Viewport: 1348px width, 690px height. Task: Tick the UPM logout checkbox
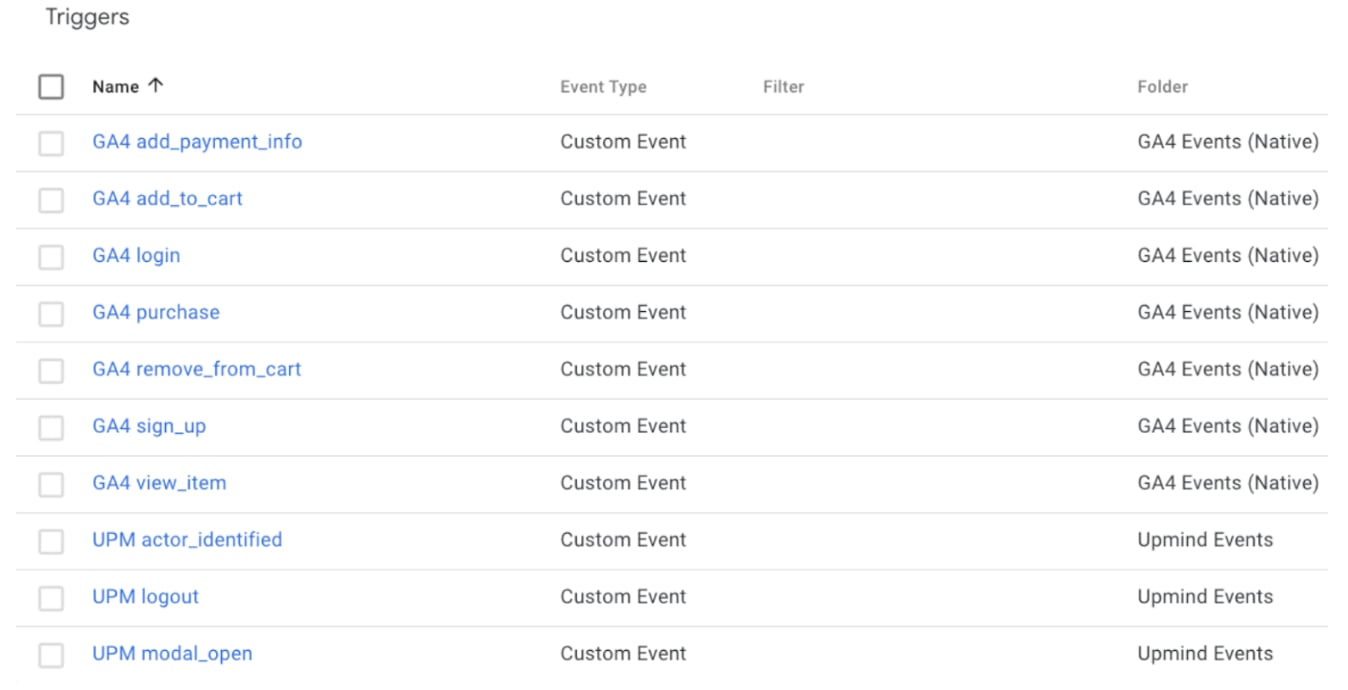tap(51, 598)
